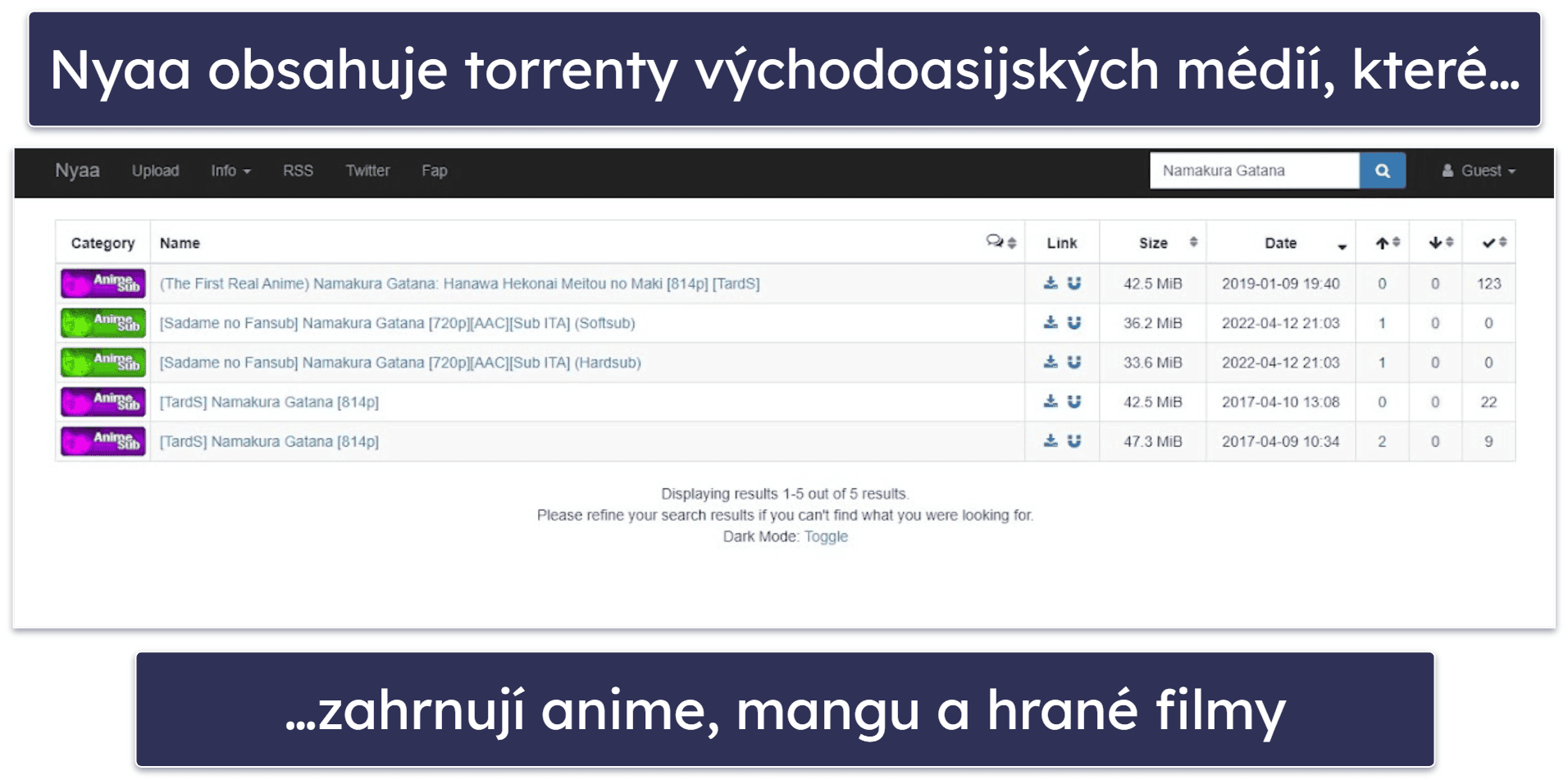Viewport: 1568px width, 780px height.
Task: Download torrent file for The First Real Anime row
Action: (x=1051, y=283)
